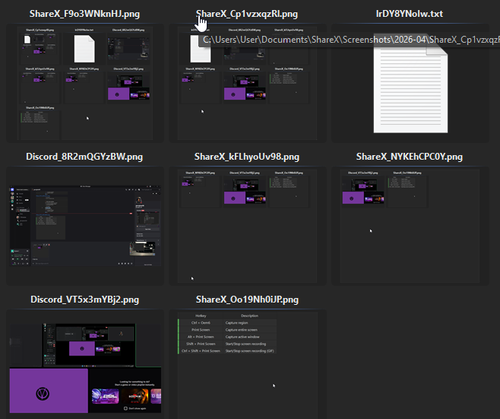Click the file name Discord_8R2mQGYzBW.png
Screen dimensions: 500x419
(x=84, y=157)
